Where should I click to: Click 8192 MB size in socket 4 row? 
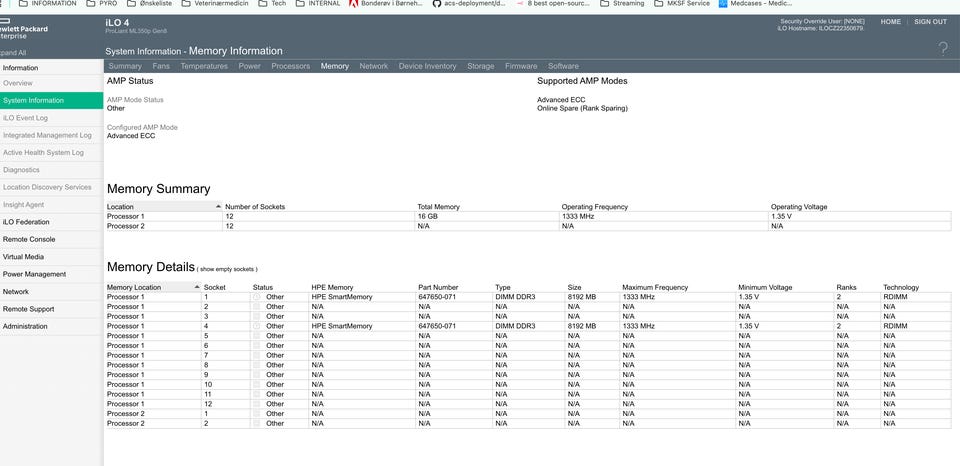pos(582,326)
